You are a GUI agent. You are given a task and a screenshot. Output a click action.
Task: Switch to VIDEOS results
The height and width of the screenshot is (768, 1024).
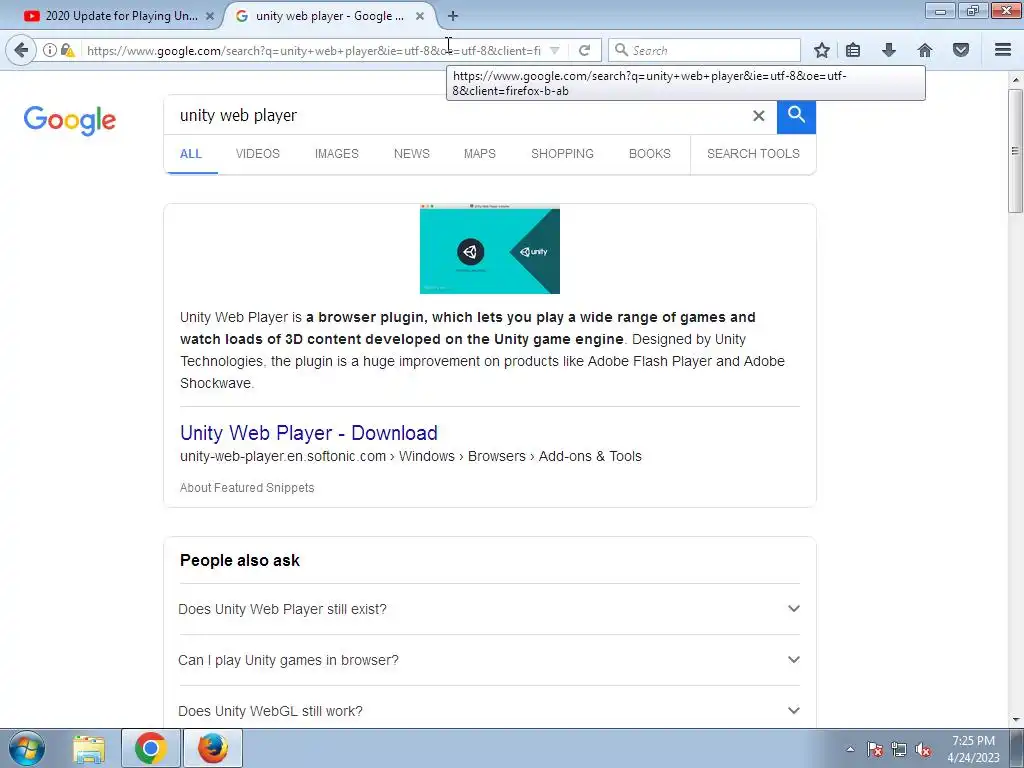pos(258,154)
